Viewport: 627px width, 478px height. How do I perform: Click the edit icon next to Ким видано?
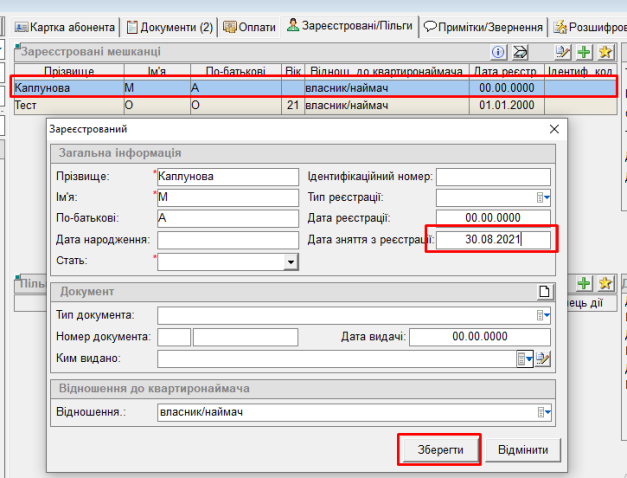click(544, 358)
